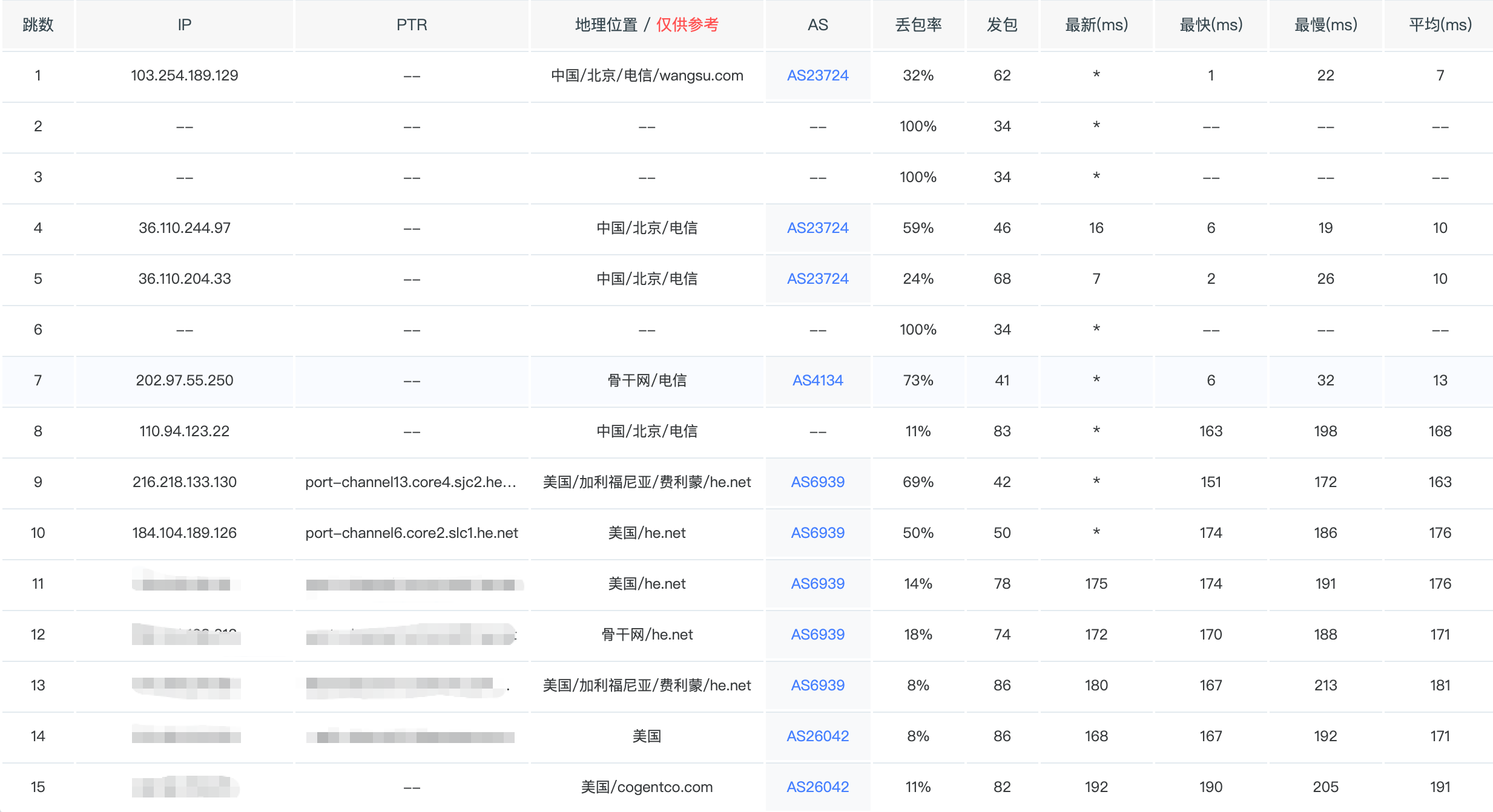
Task: Click truncated PTR port-channel13.core4.sjc2 cell
Action: (410, 482)
